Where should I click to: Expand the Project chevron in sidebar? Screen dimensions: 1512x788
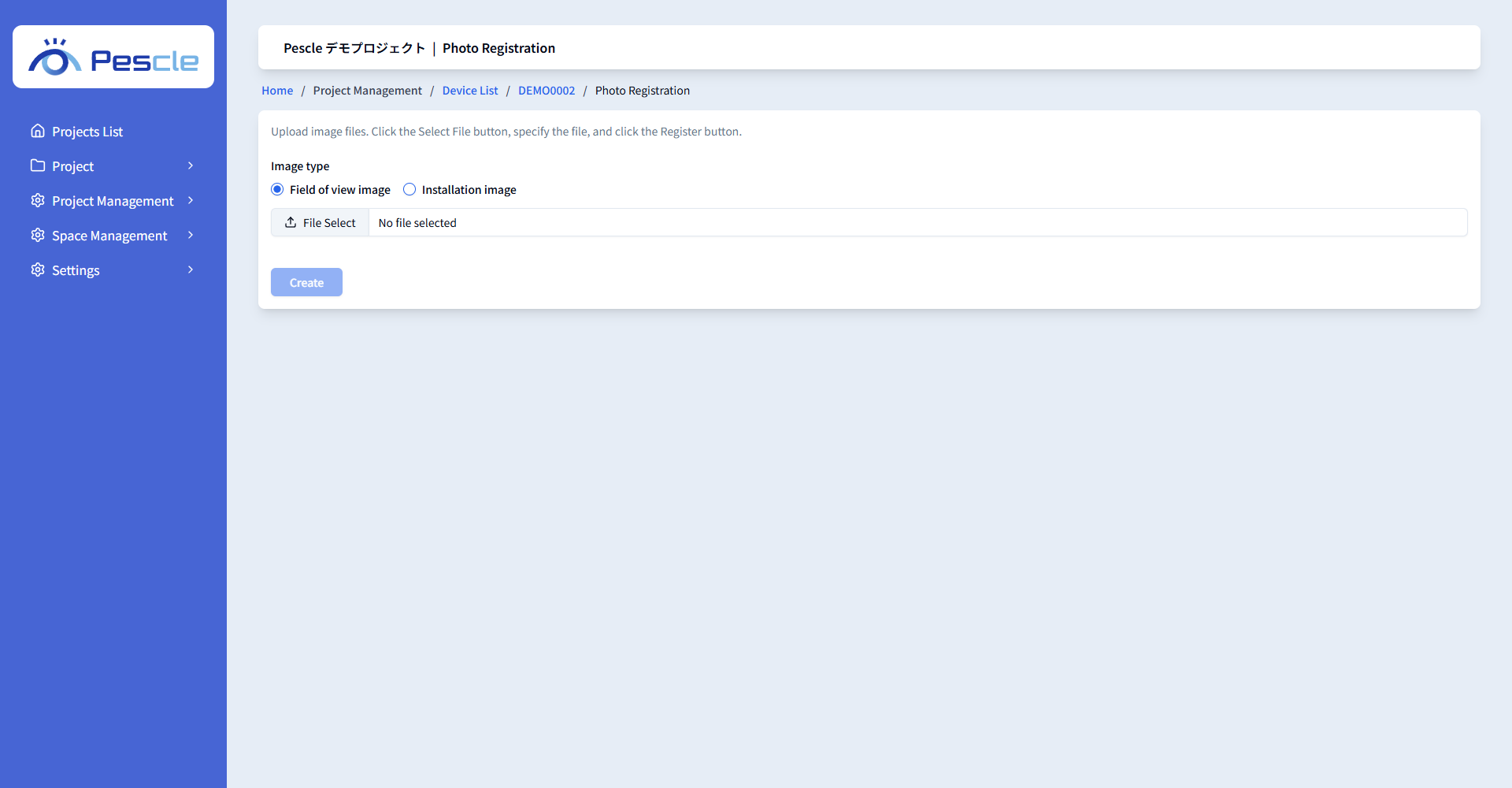click(x=191, y=165)
